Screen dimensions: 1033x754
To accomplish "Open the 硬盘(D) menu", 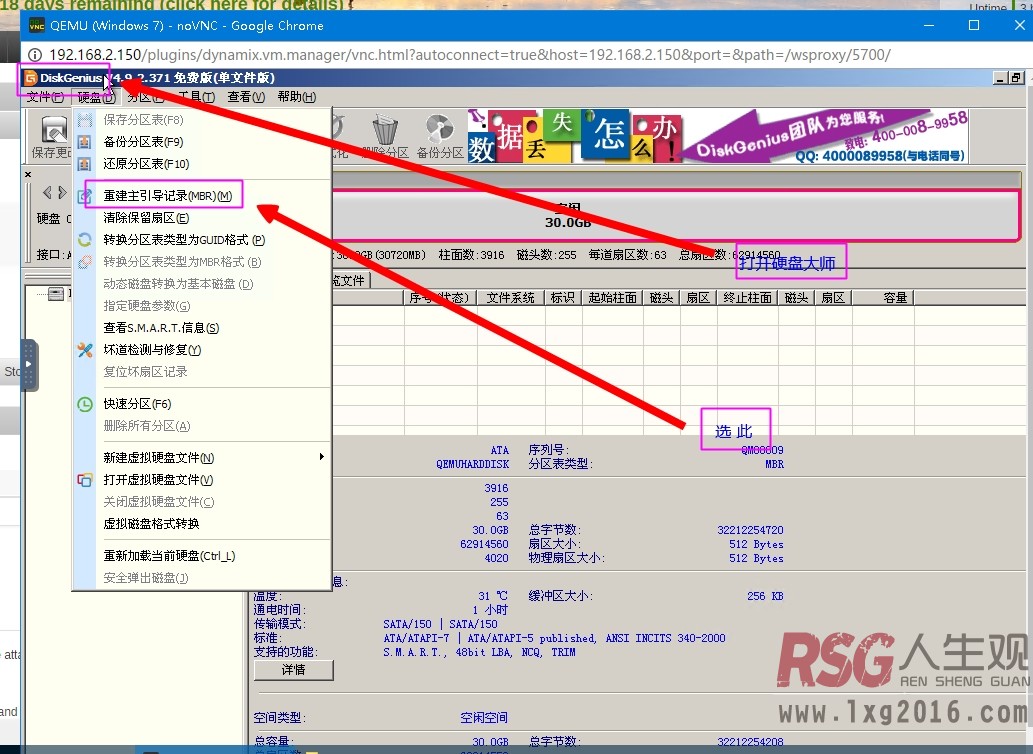I will (96, 97).
